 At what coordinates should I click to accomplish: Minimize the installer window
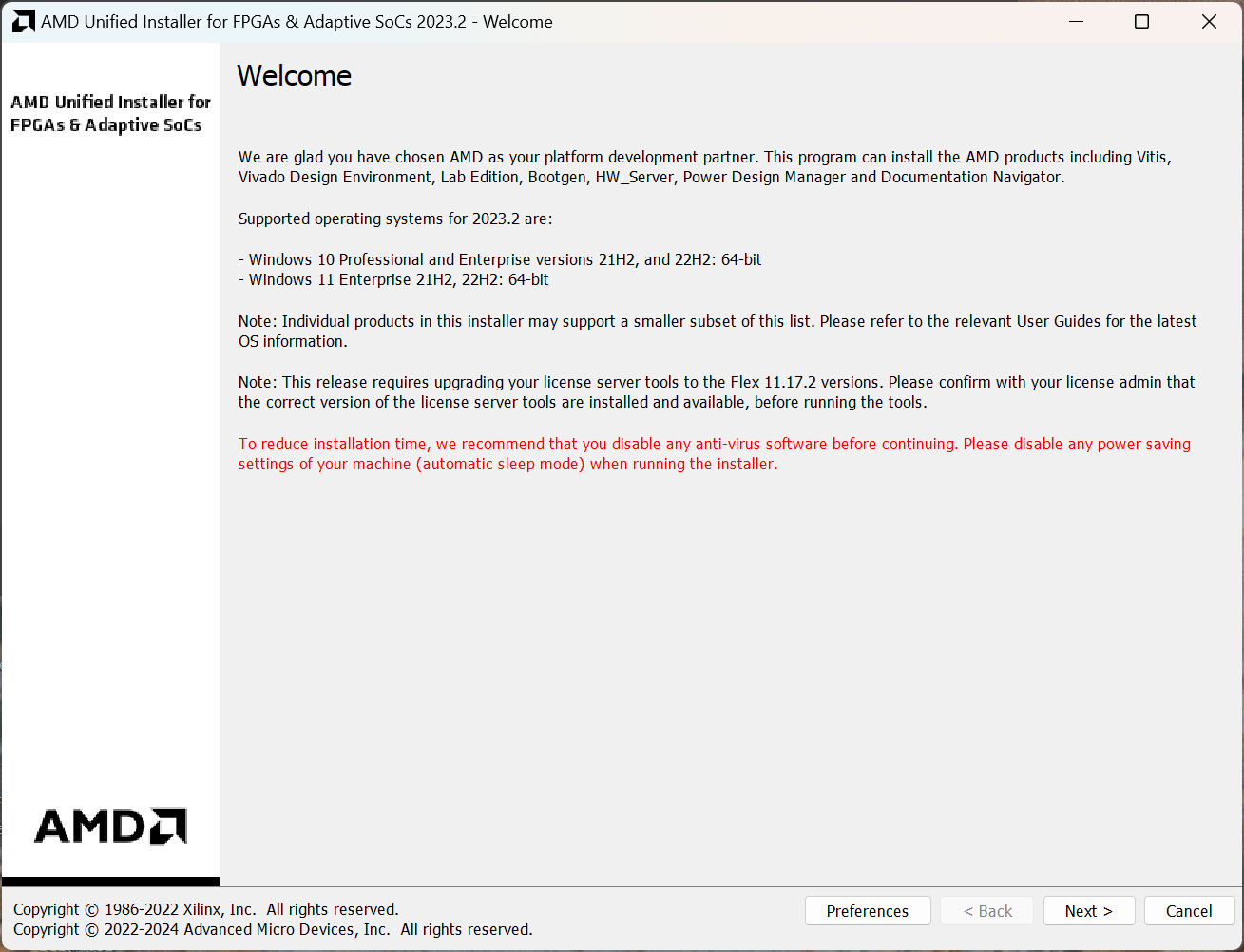[x=1076, y=22]
